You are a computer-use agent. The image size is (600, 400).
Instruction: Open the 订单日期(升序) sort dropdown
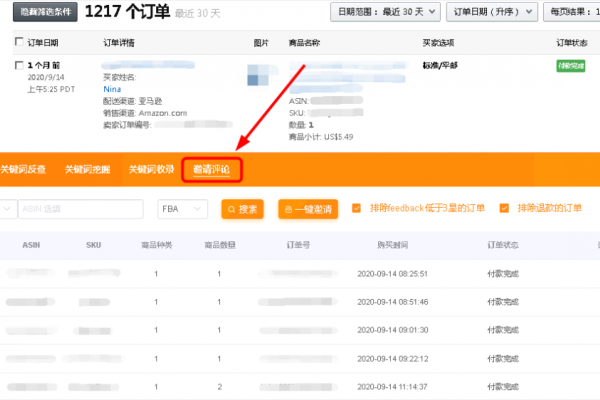[x=492, y=12]
